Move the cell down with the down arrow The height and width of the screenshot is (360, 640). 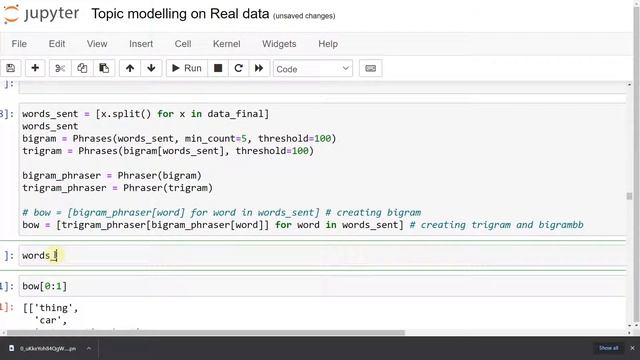(151, 68)
